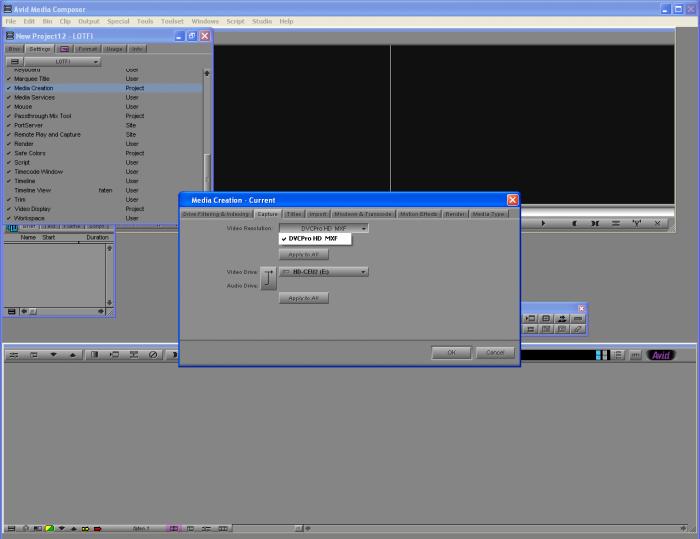The width and height of the screenshot is (700, 539).
Task: Toggle the checkmark beside Mouse setting
Action: tap(8, 107)
